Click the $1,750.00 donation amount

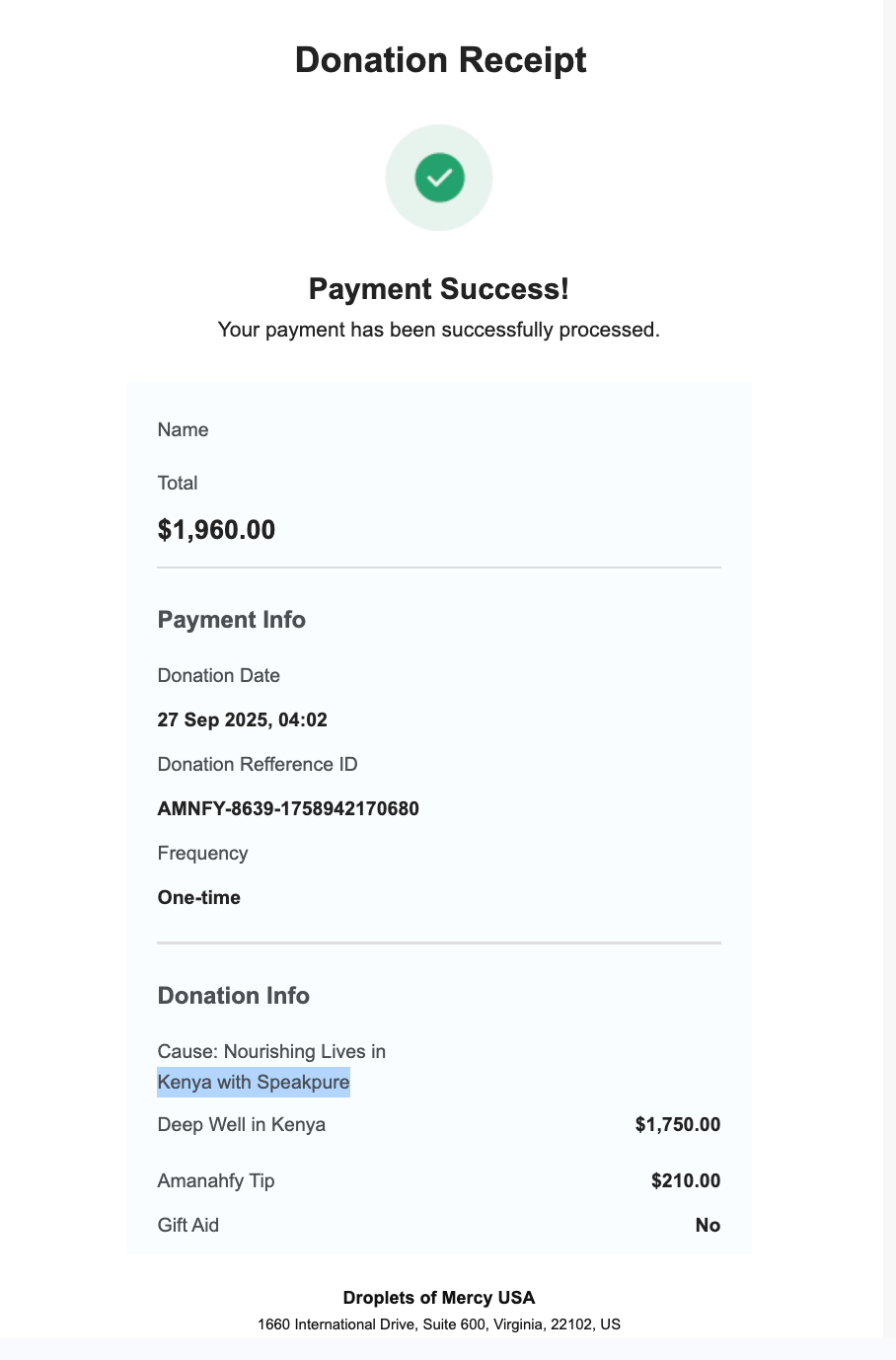pyautogui.click(x=678, y=1125)
